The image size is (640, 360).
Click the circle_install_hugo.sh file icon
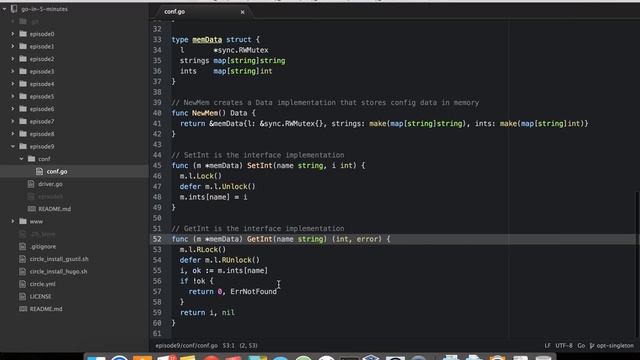(22, 271)
